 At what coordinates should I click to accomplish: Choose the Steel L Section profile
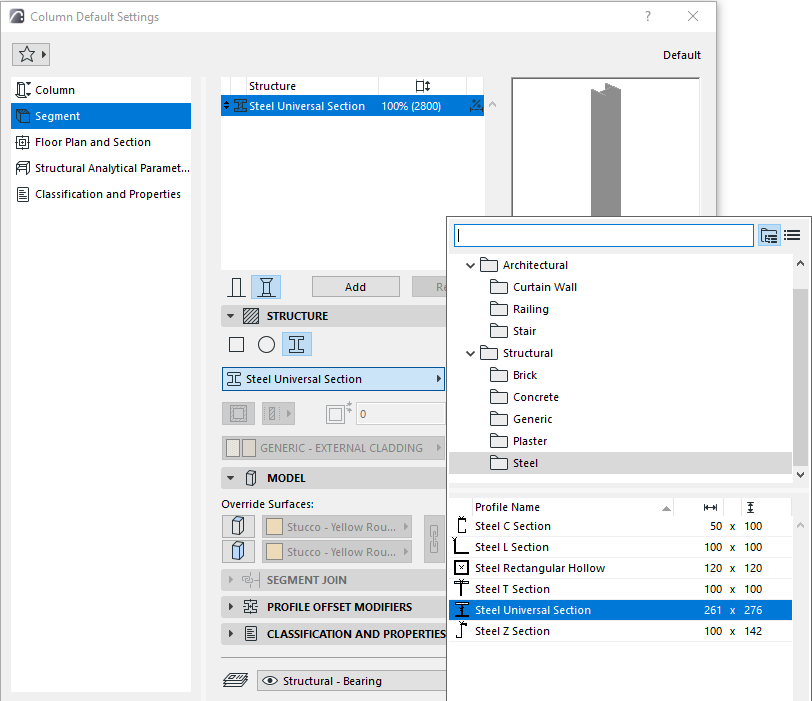pyautogui.click(x=620, y=547)
